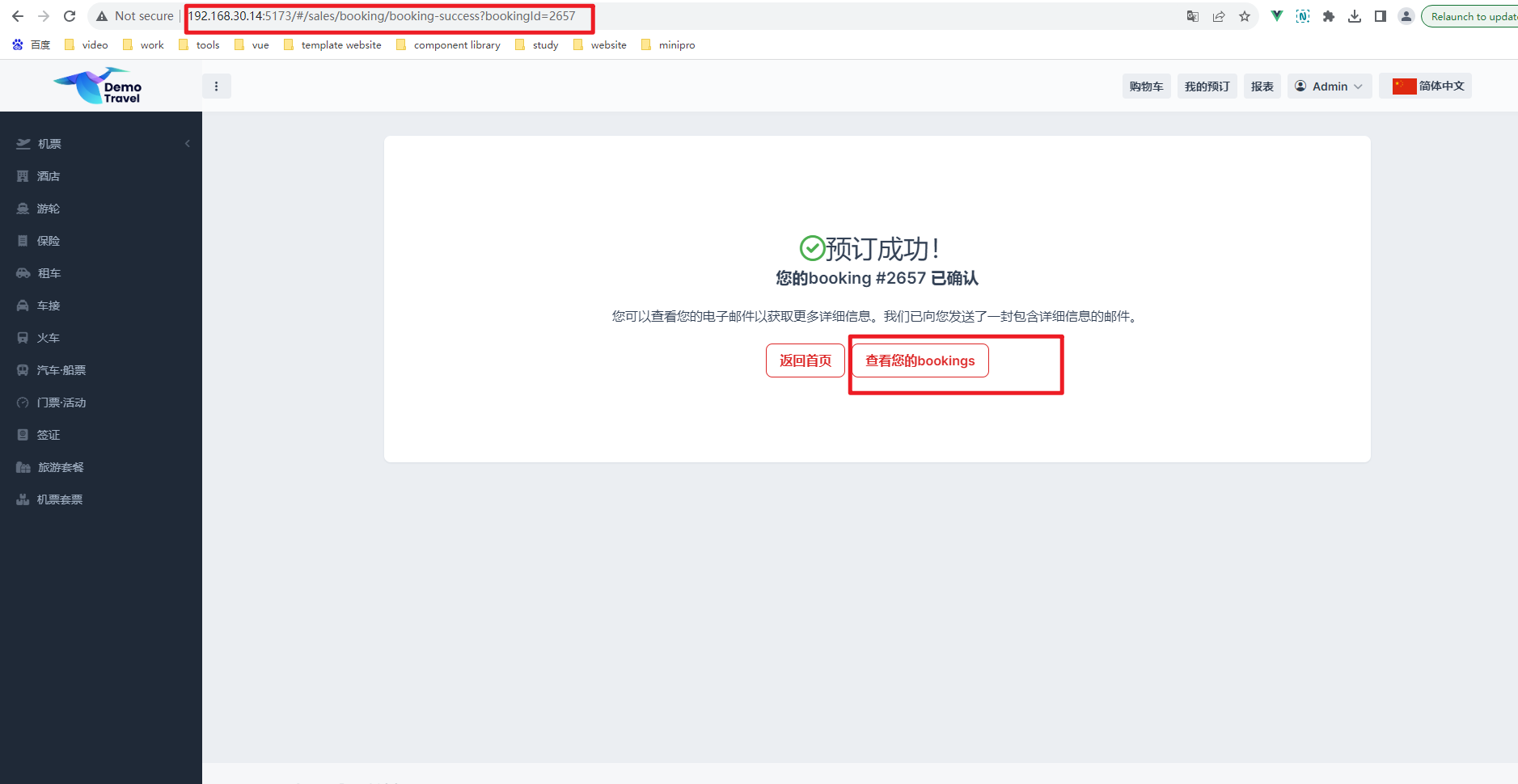Expand the Admin user dropdown
The width and height of the screenshot is (1518, 784).
[1329, 86]
